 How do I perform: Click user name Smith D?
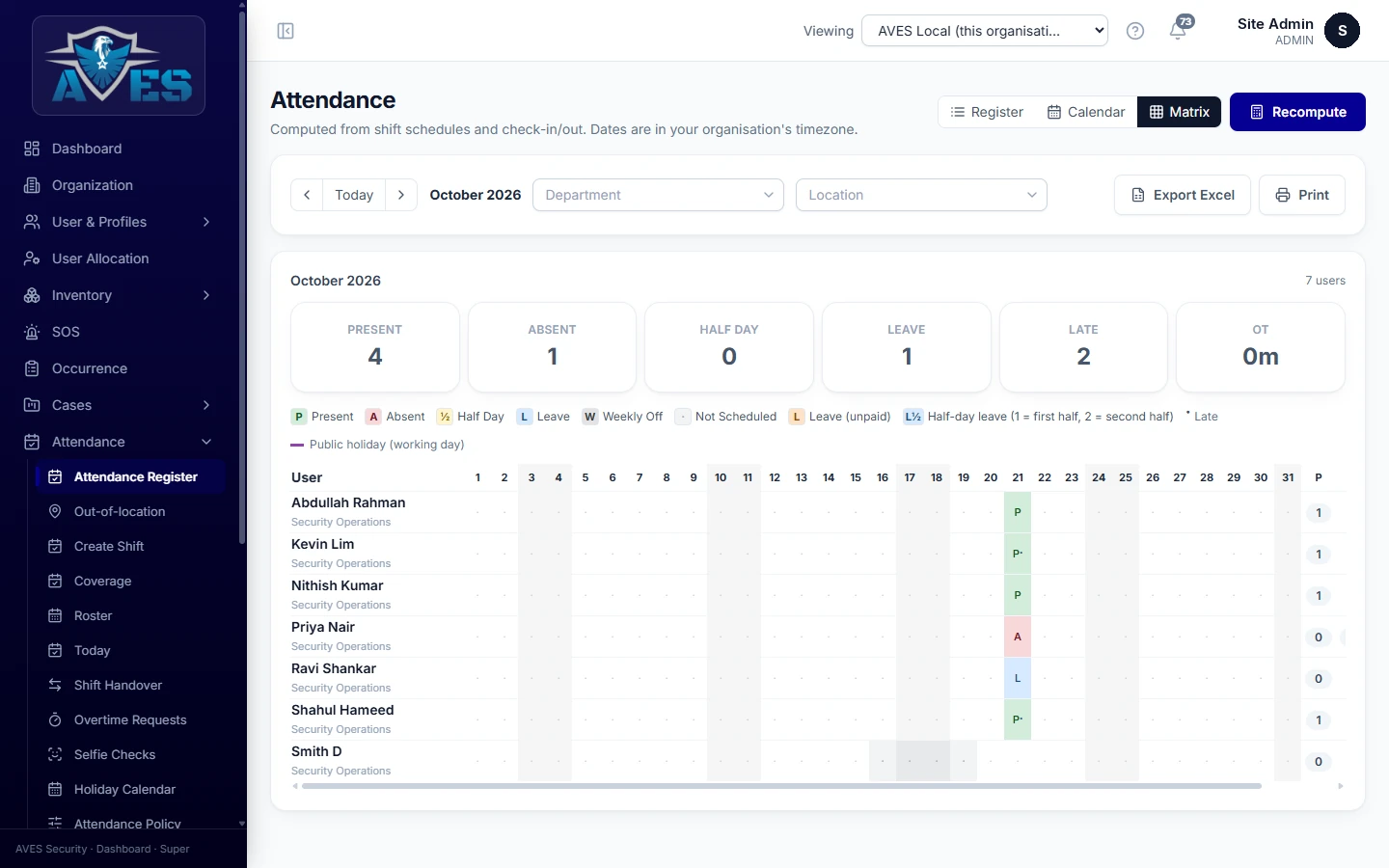316,751
